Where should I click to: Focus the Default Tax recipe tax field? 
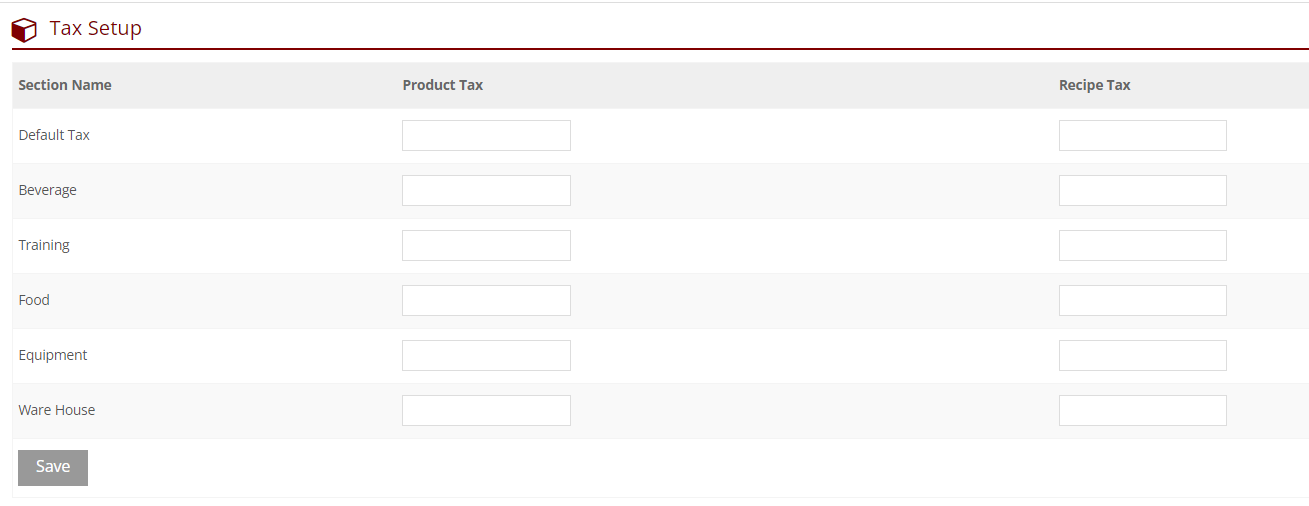click(x=1142, y=136)
